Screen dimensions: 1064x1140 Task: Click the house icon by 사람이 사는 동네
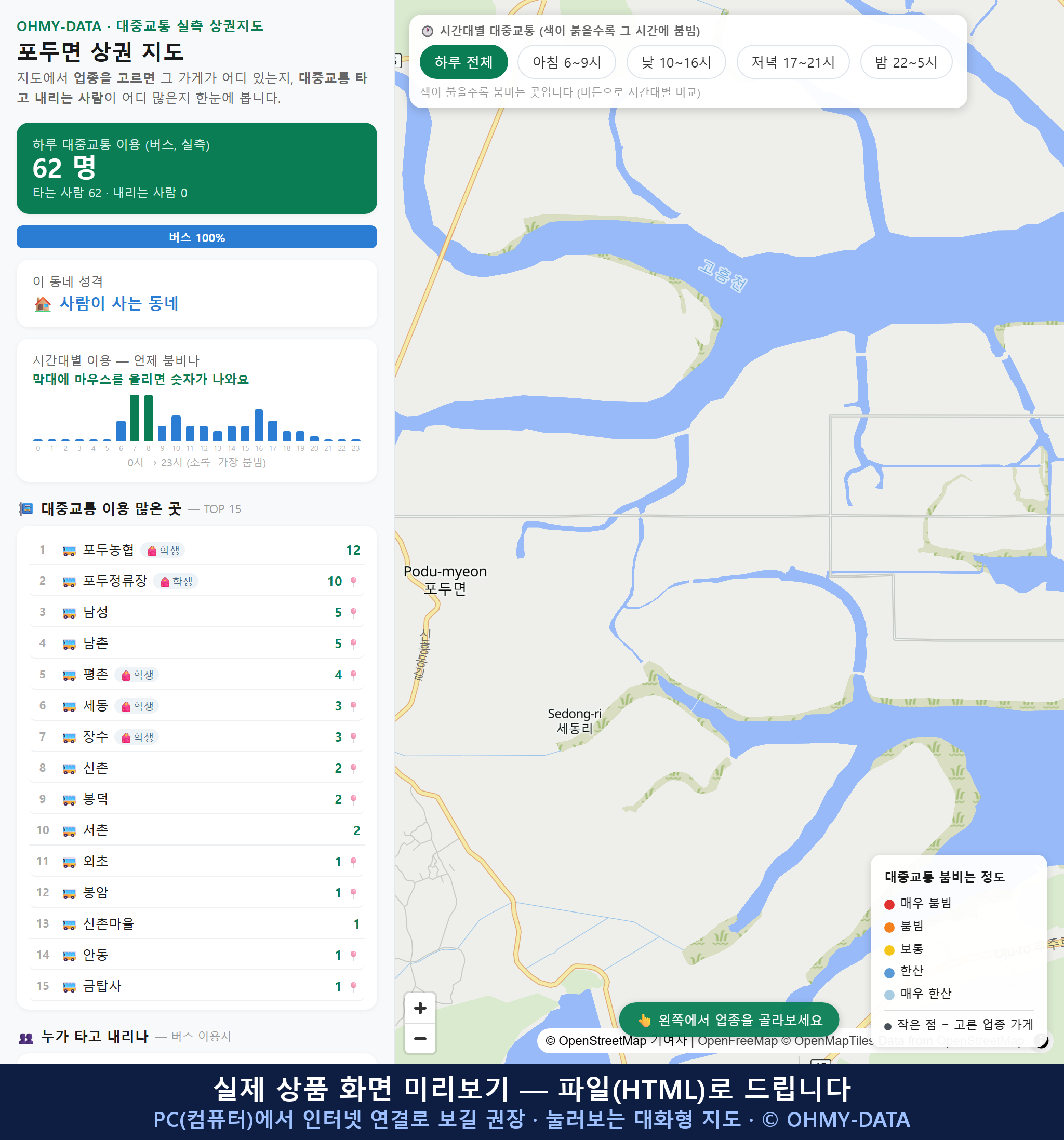(43, 303)
